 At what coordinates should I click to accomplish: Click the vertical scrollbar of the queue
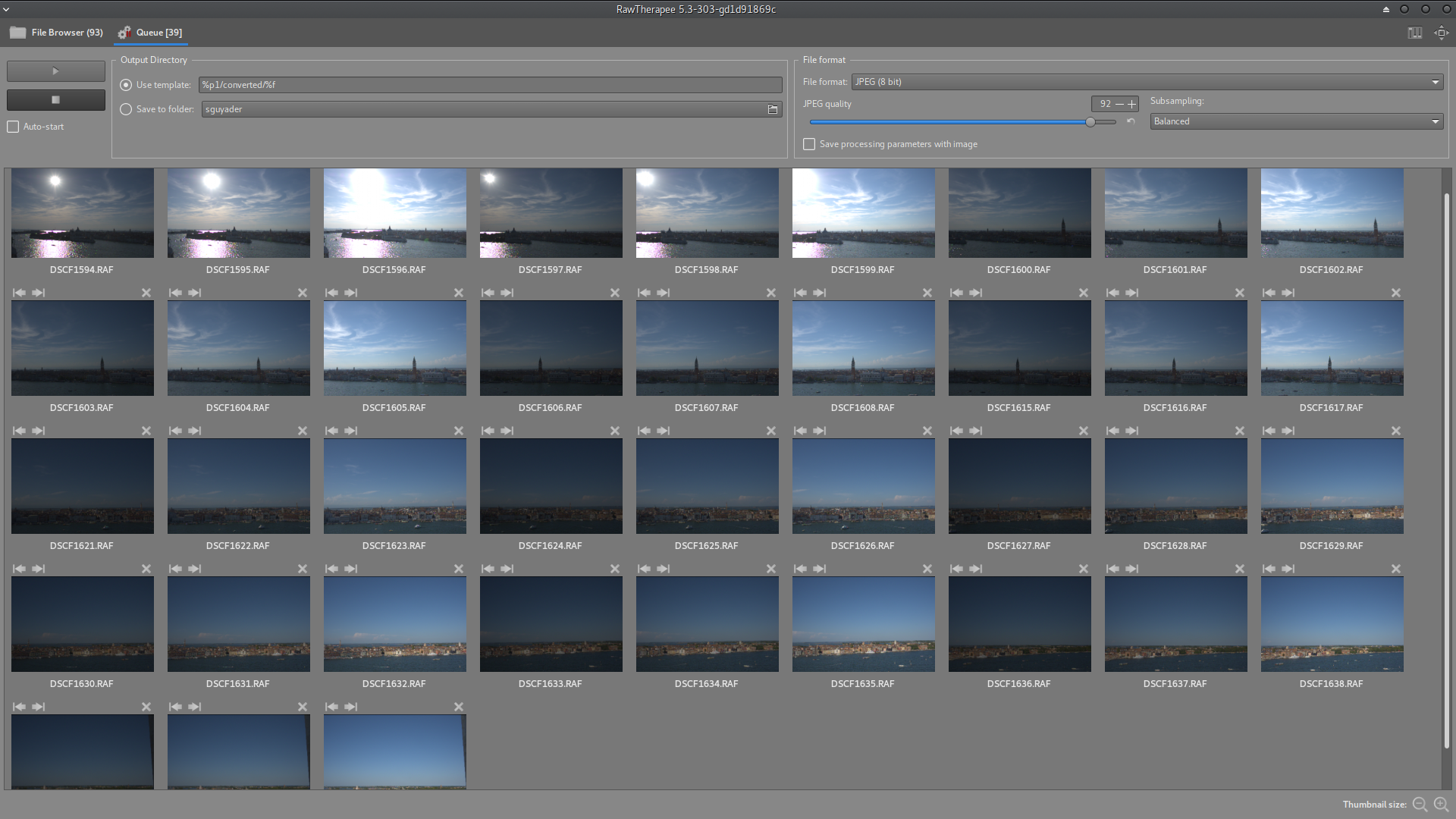pyautogui.click(x=1447, y=470)
